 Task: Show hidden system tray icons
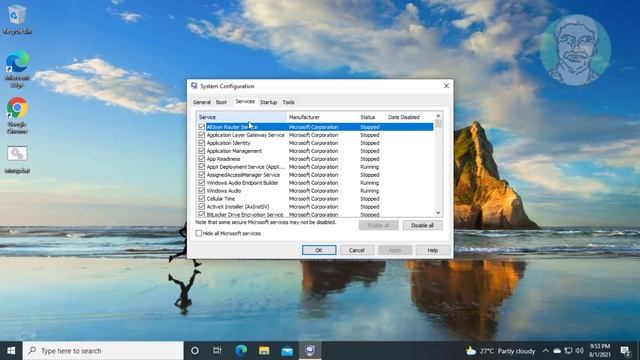545,351
